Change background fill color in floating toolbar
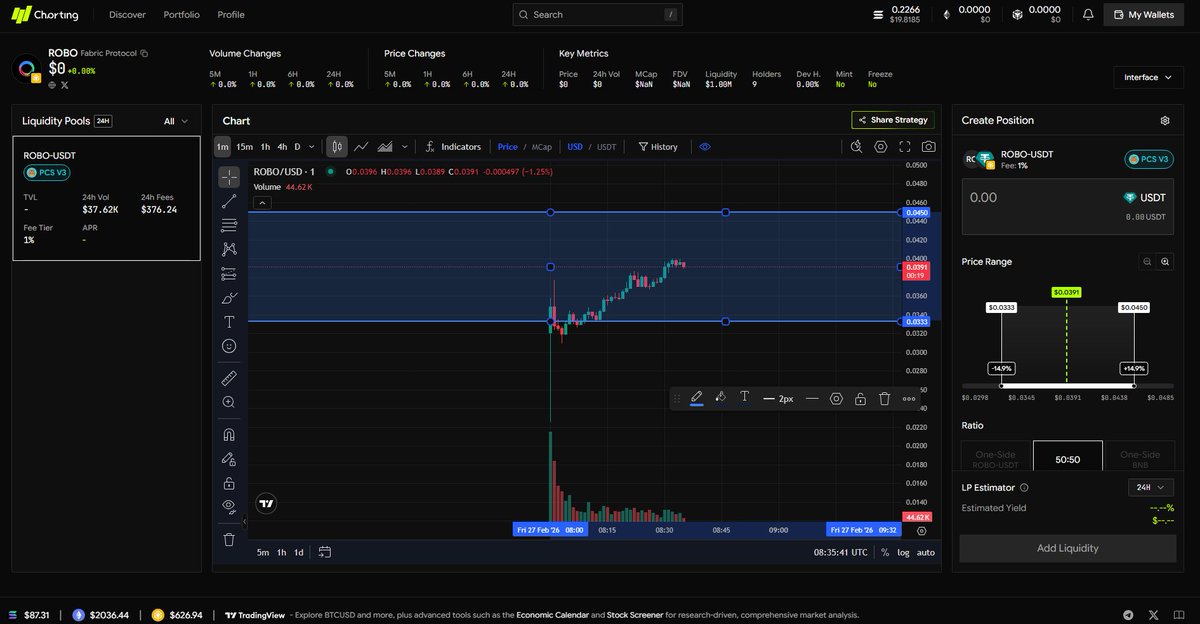 point(721,398)
